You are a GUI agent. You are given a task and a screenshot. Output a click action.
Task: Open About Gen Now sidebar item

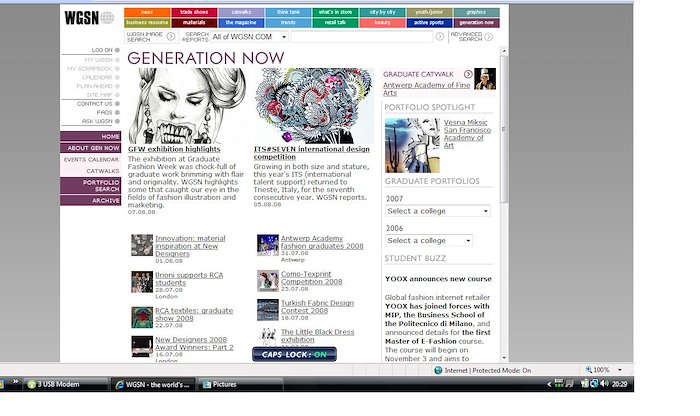click(91, 148)
